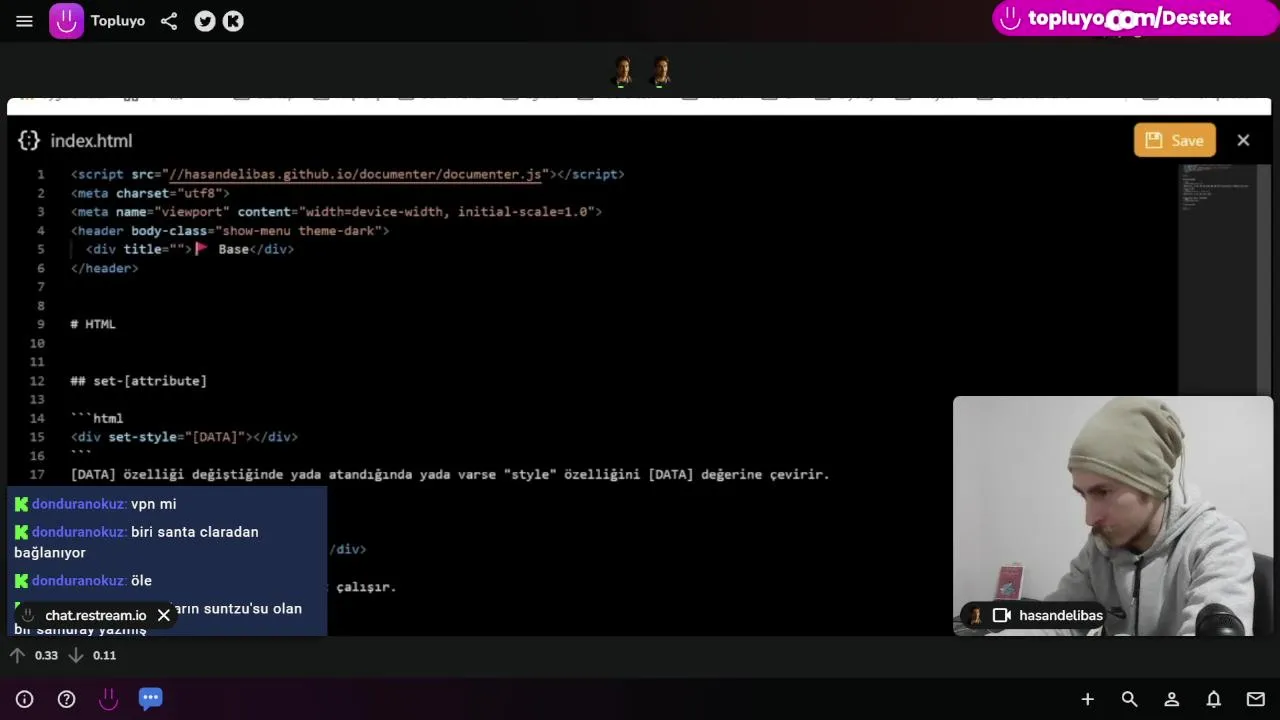Open the mail envelope icon
This screenshot has width=1280, height=720.
[1255, 699]
